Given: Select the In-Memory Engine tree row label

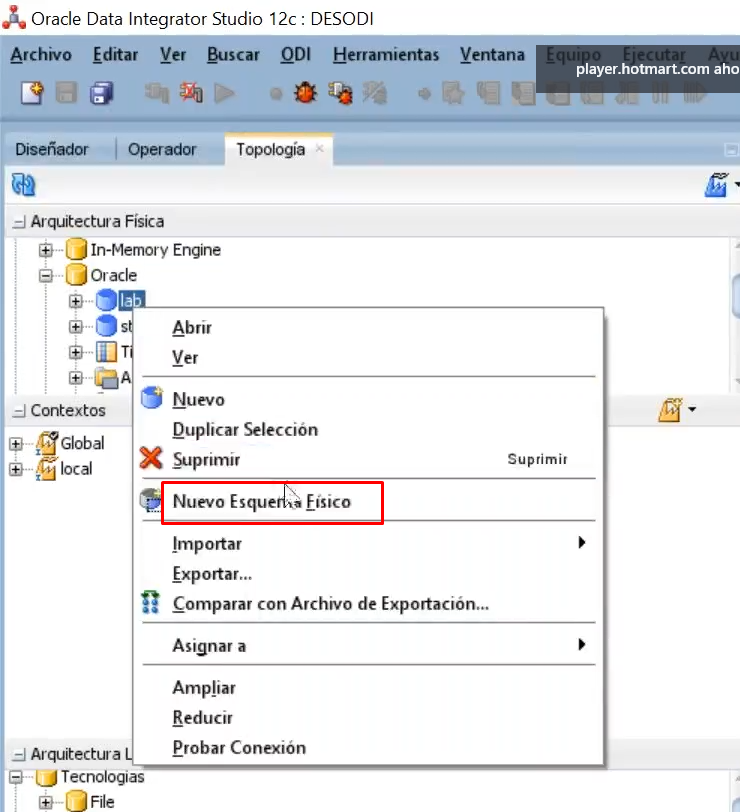Looking at the screenshot, I should 156,250.
